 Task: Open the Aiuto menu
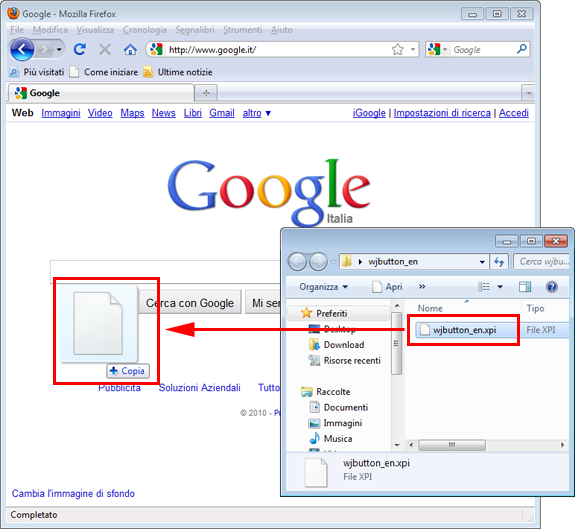(282, 30)
